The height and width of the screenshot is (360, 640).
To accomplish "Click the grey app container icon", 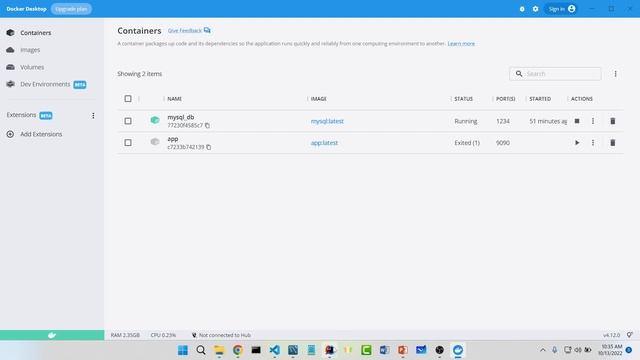I will pyautogui.click(x=155, y=142).
